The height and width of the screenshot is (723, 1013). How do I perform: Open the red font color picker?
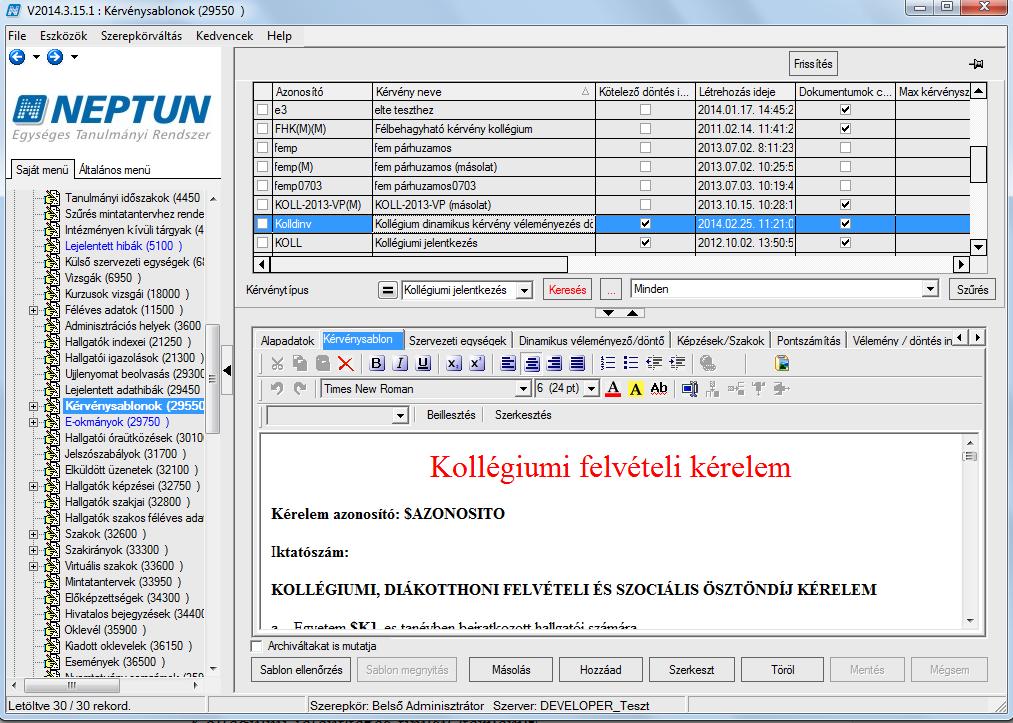[x=613, y=388]
